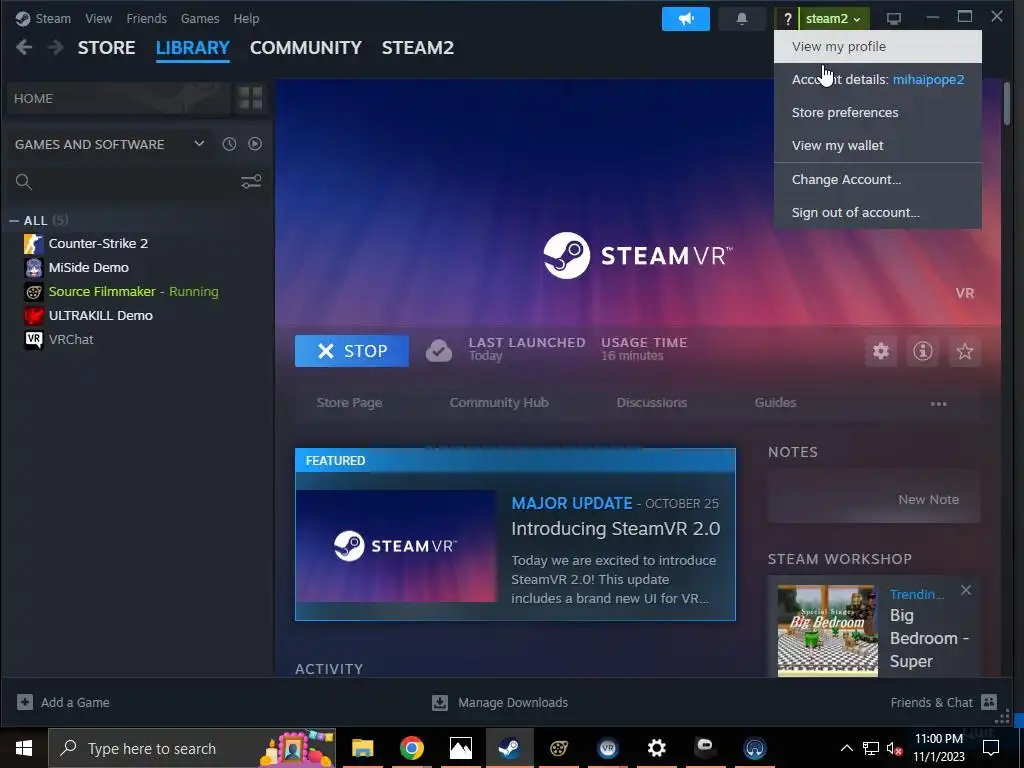The height and width of the screenshot is (768, 1024).
Task: Click the cloud sync status icon
Action: (x=439, y=351)
